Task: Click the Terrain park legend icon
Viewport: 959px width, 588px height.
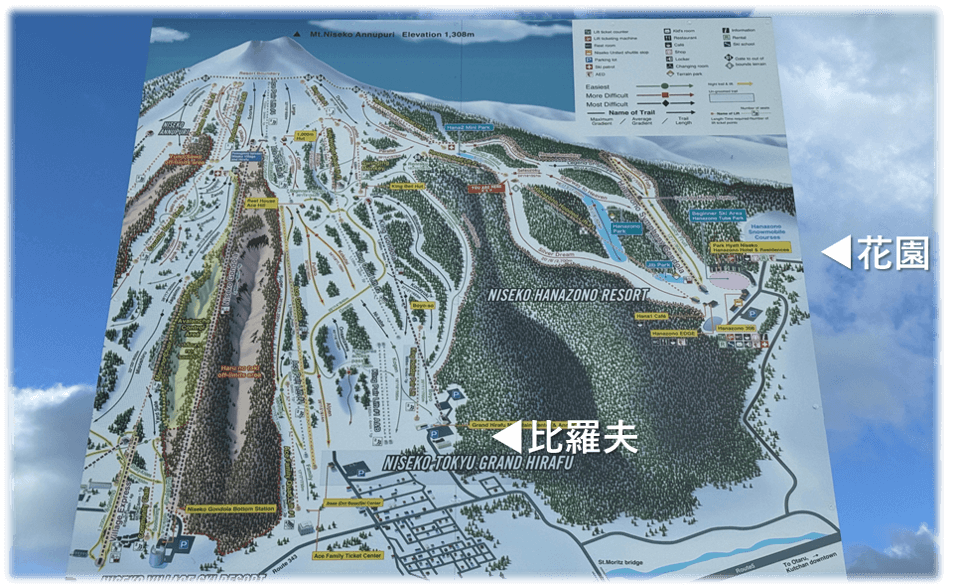Action: pyautogui.click(x=670, y=74)
